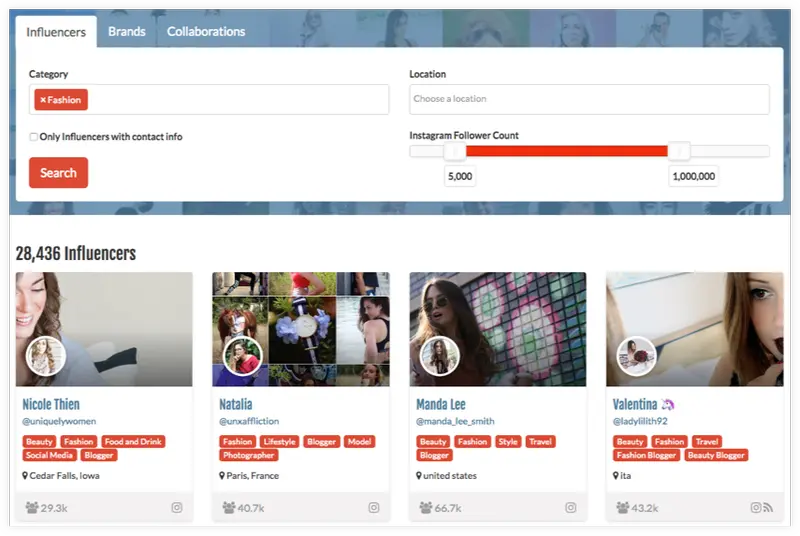The width and height of the screenshot is (800, 536).
Task: Open Valentina profile name link
Action: (x=635, y=404)
